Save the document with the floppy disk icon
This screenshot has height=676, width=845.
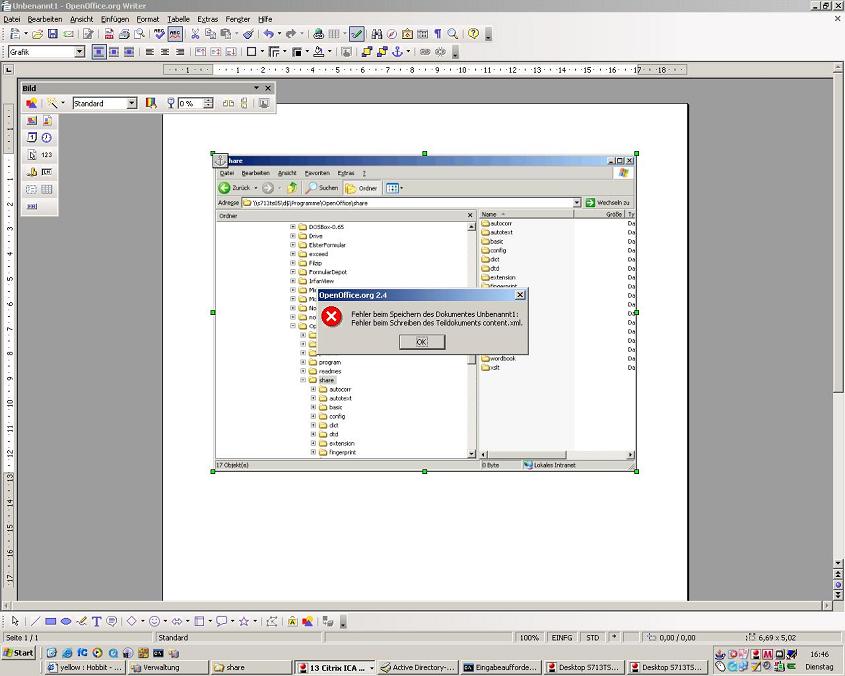52,34
